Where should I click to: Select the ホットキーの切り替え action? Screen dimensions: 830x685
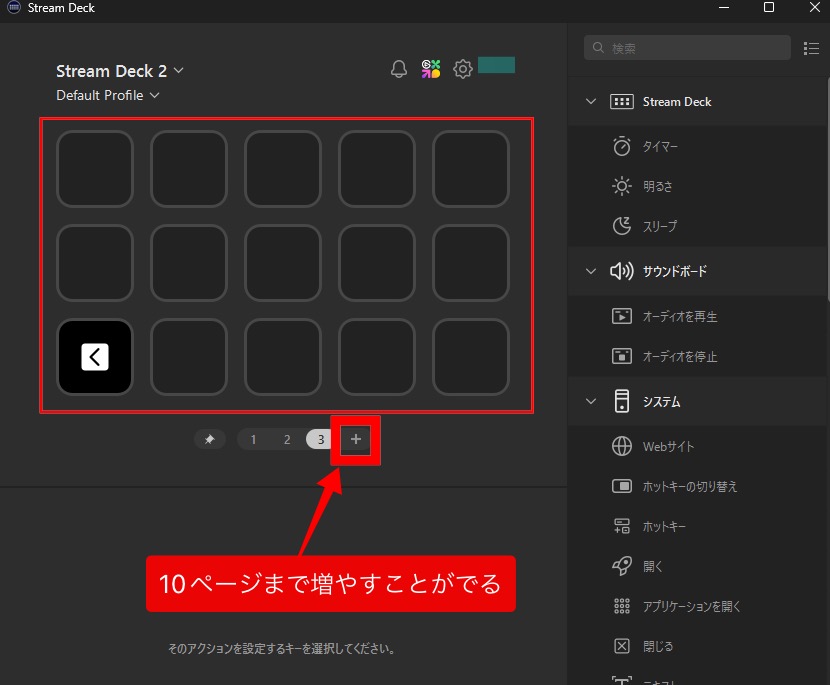[x=696, y=486]
